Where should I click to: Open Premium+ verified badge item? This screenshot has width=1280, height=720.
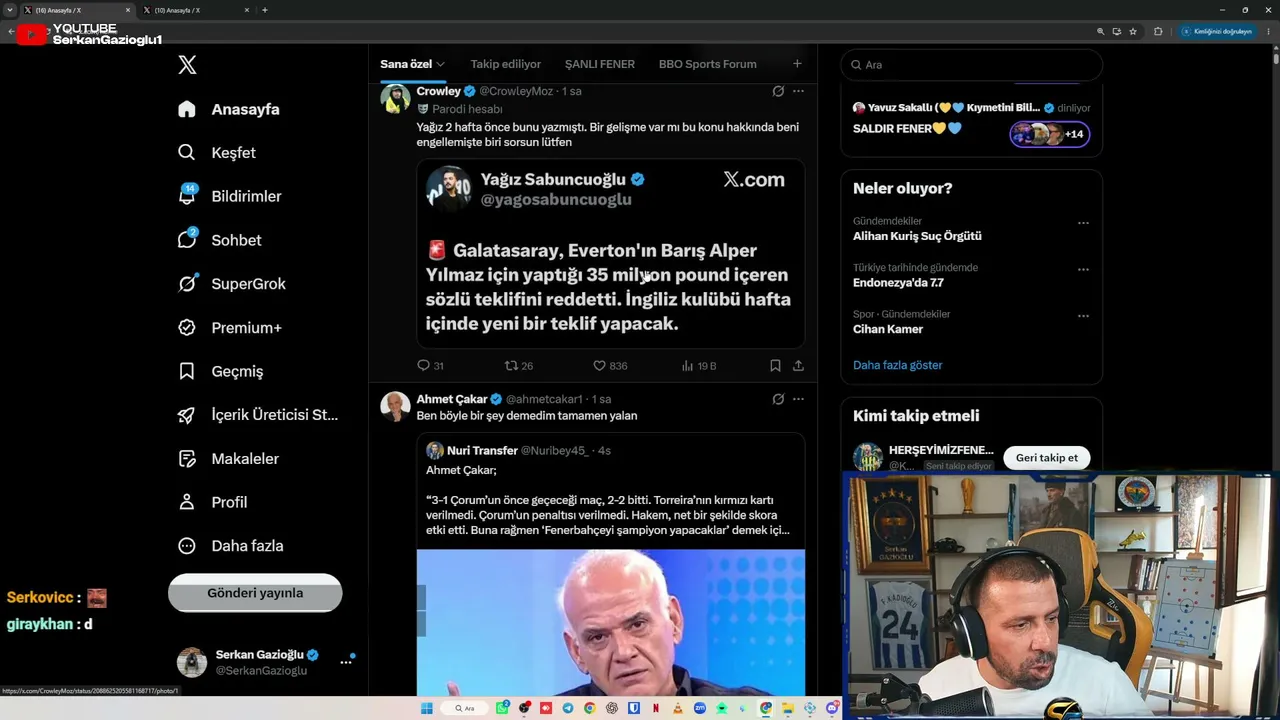pos(229,328)
